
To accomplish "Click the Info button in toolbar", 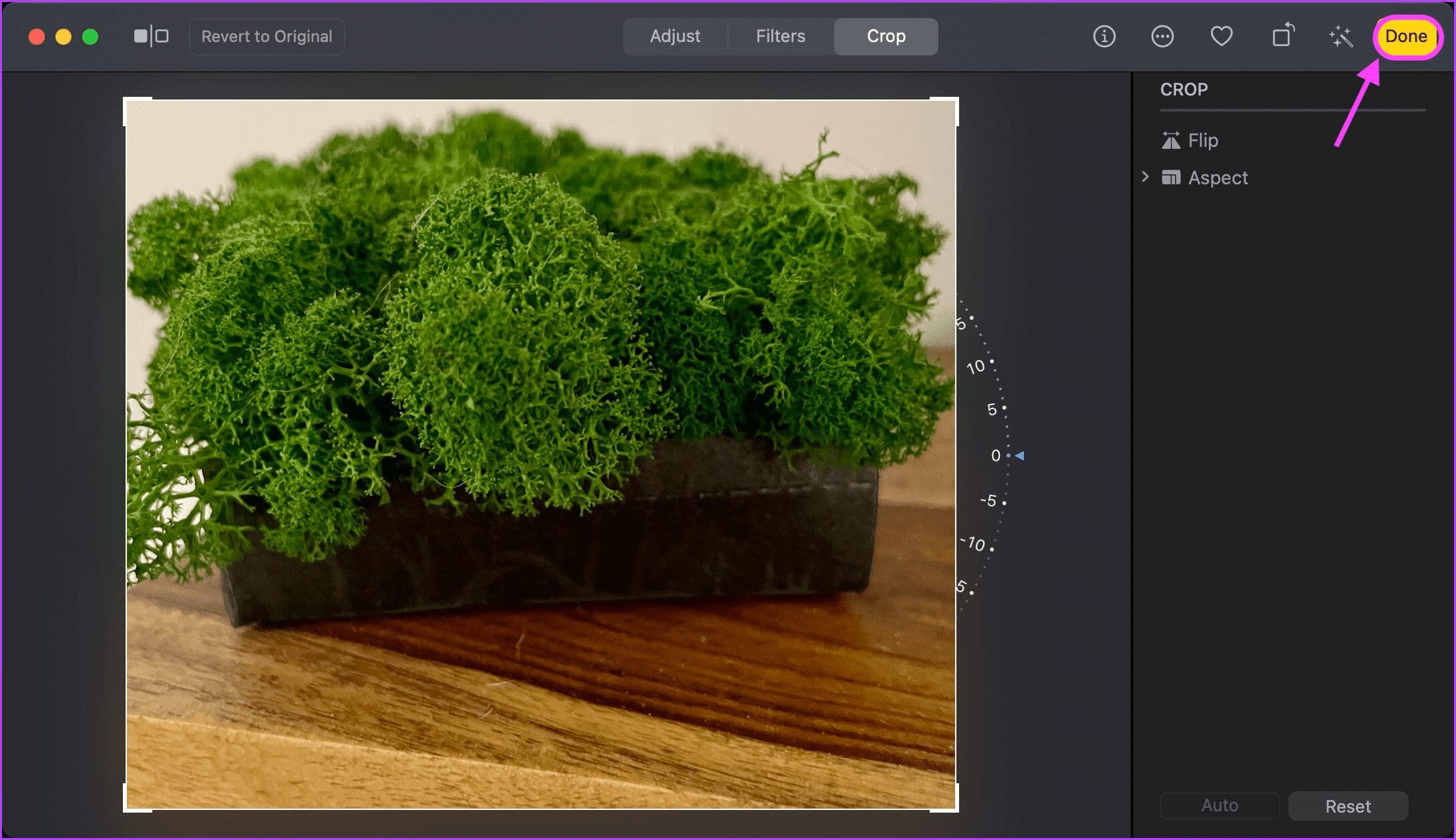I will 1104,36.
